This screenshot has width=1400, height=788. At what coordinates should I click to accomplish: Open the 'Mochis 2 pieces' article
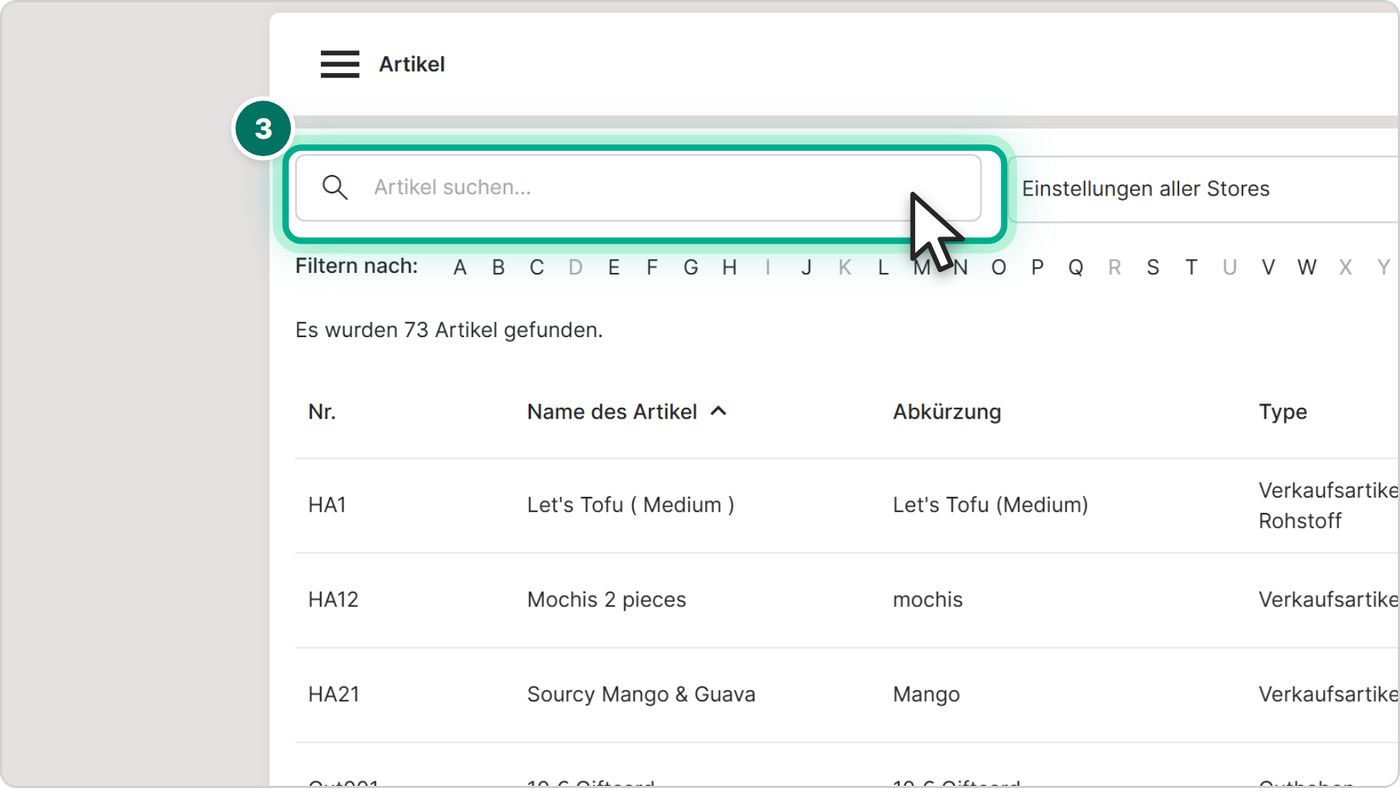tap(607, 600)
